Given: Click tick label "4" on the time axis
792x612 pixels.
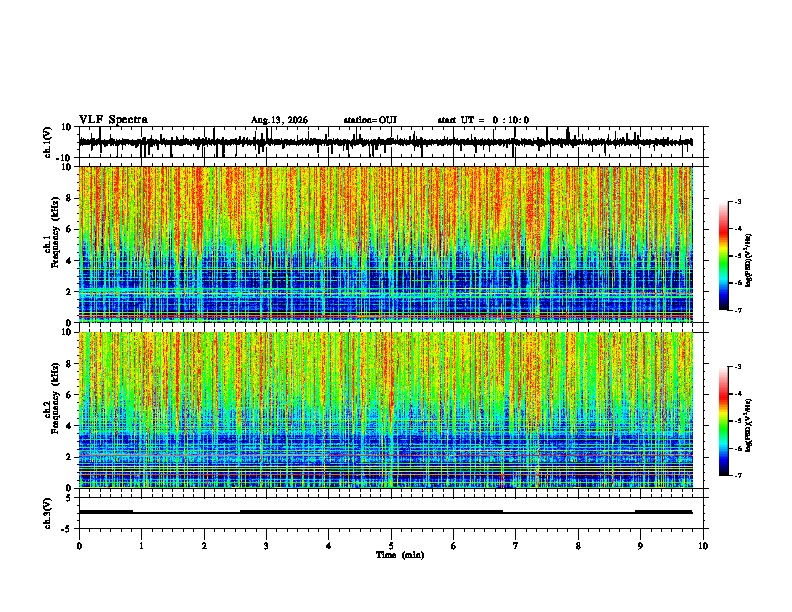Looking at the screenshot, I should pos(329,546).
